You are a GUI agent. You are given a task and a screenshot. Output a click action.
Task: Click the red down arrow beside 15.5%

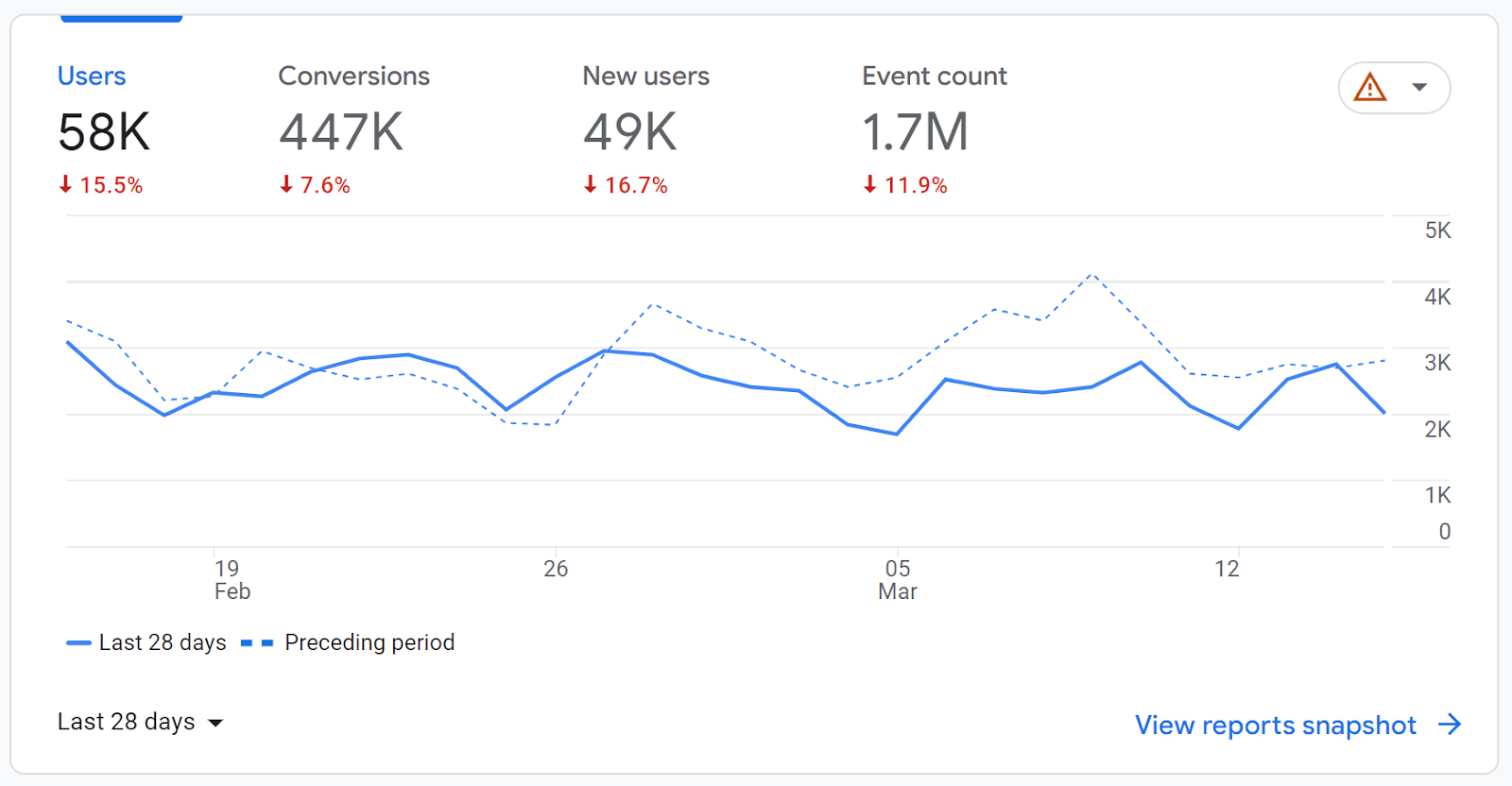[x=65, y=184]
